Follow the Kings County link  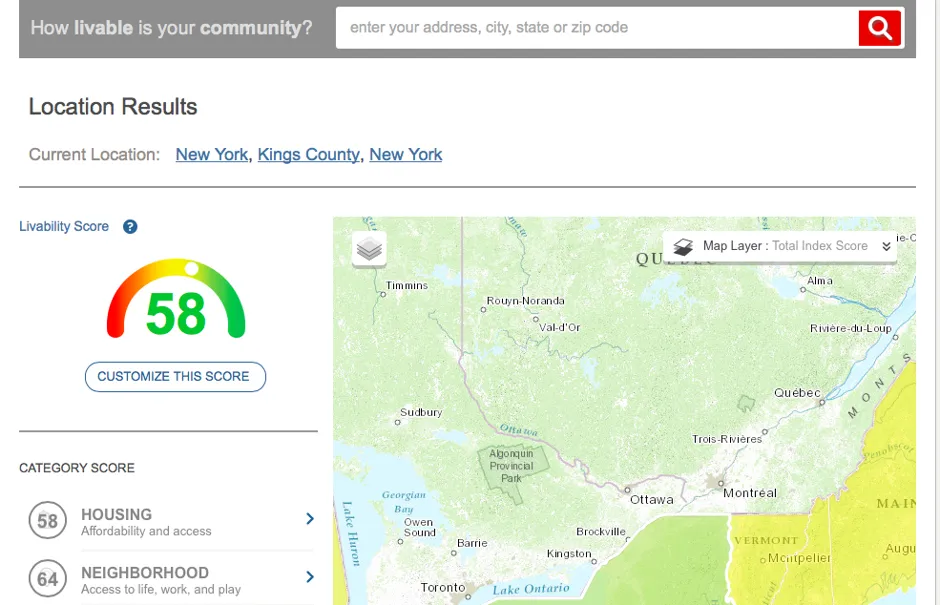click(308, 155)
